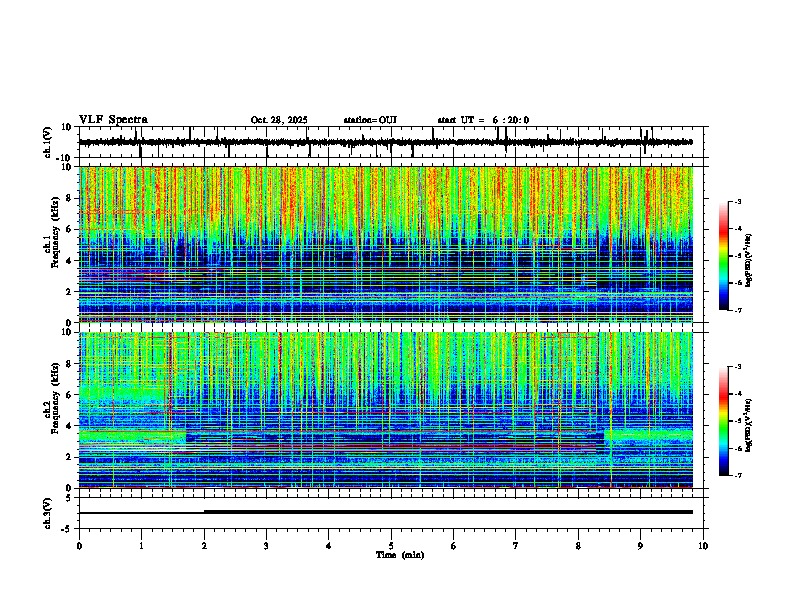Click the ch.2 "Frequency (kHz)" axis label
The image size is (792, 612).
click(55, 398)
